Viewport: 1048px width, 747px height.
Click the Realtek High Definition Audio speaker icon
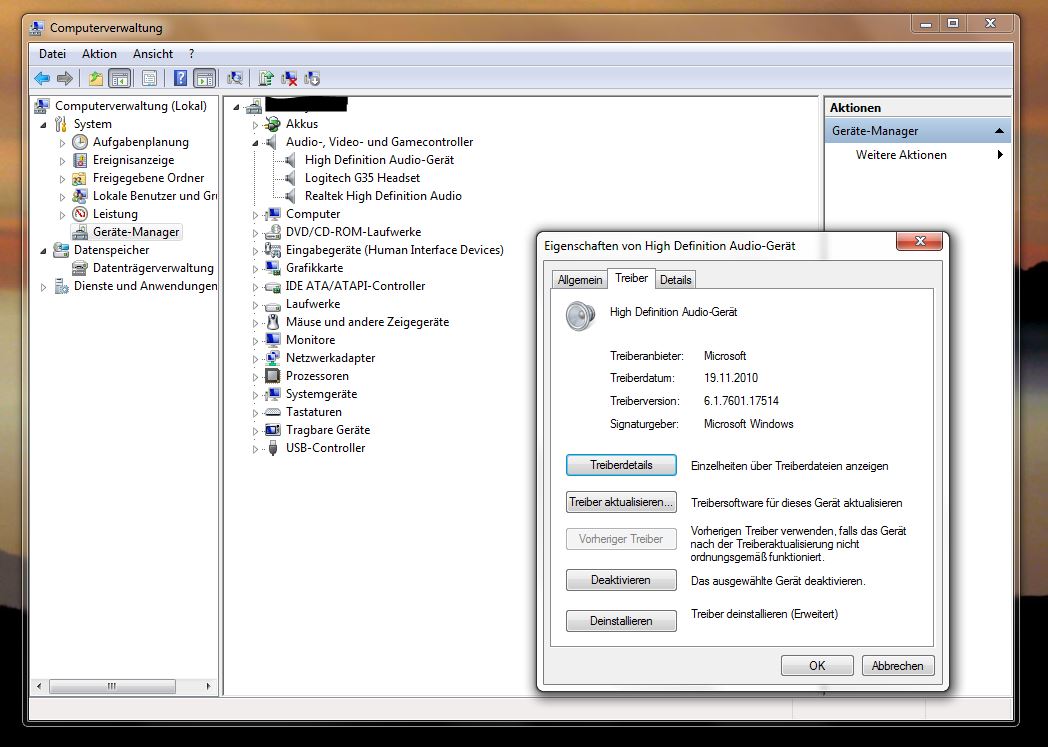click(290, 196)
